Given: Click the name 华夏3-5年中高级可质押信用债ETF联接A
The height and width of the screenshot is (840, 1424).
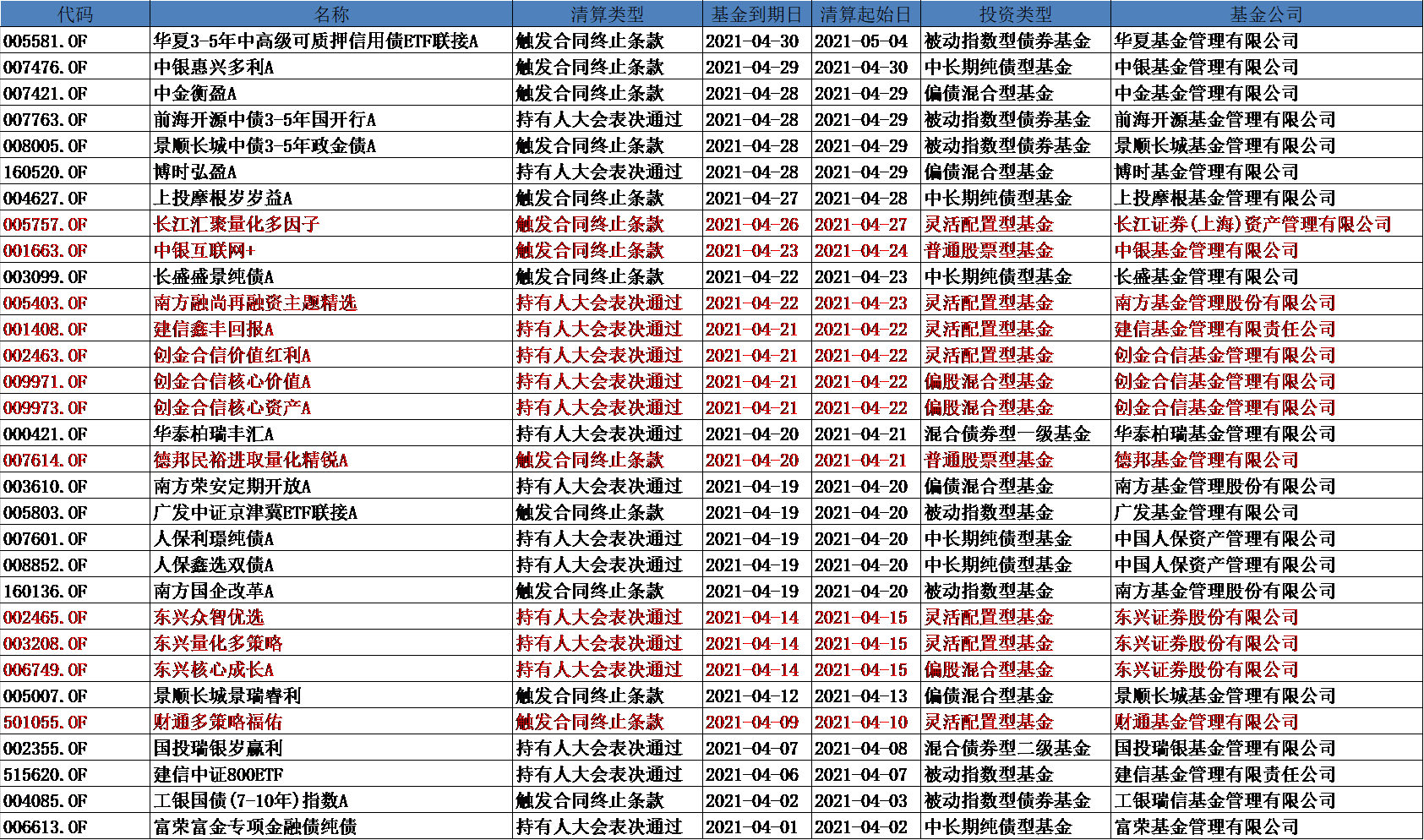Looking at the screenshot, I should [x=316, y=41].
